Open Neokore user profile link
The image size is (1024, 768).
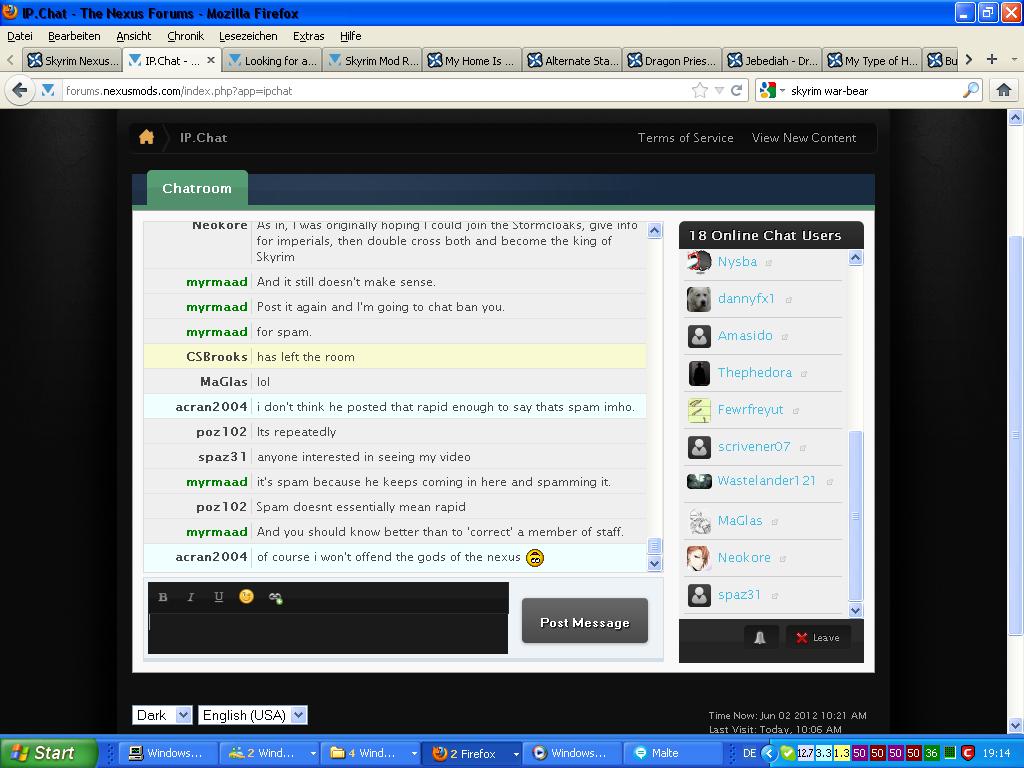click(x=744, y=558)
